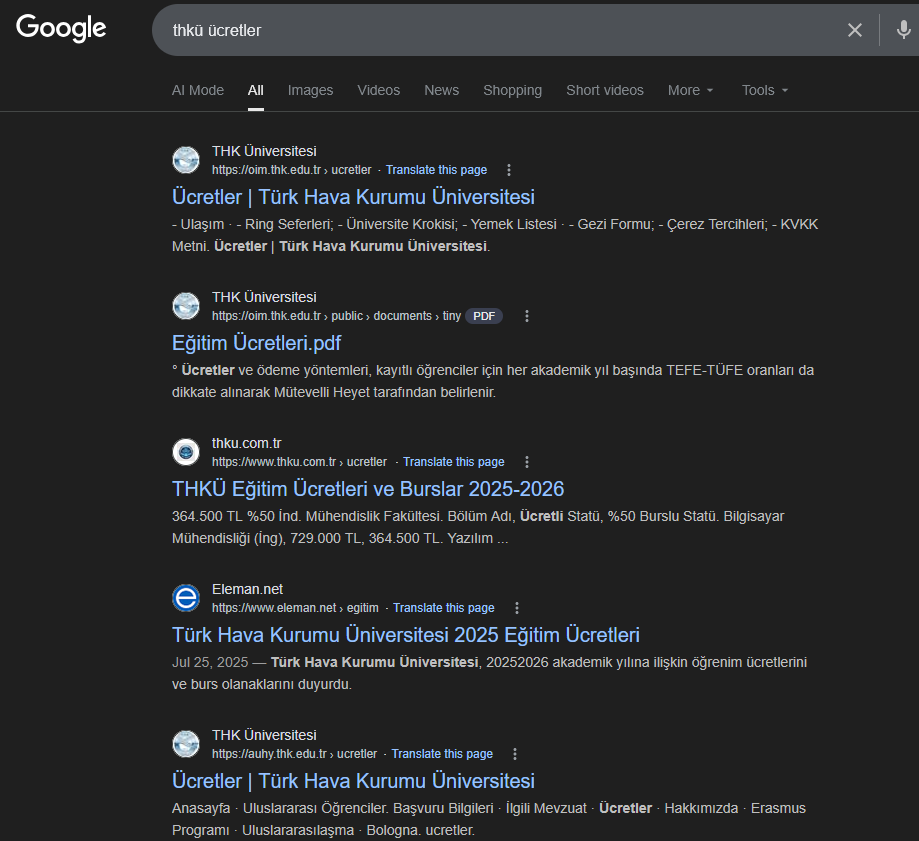The width and height of the screenshot is (919, 841).
Task: Expand the More dropdown
Action: click(690, 90)
